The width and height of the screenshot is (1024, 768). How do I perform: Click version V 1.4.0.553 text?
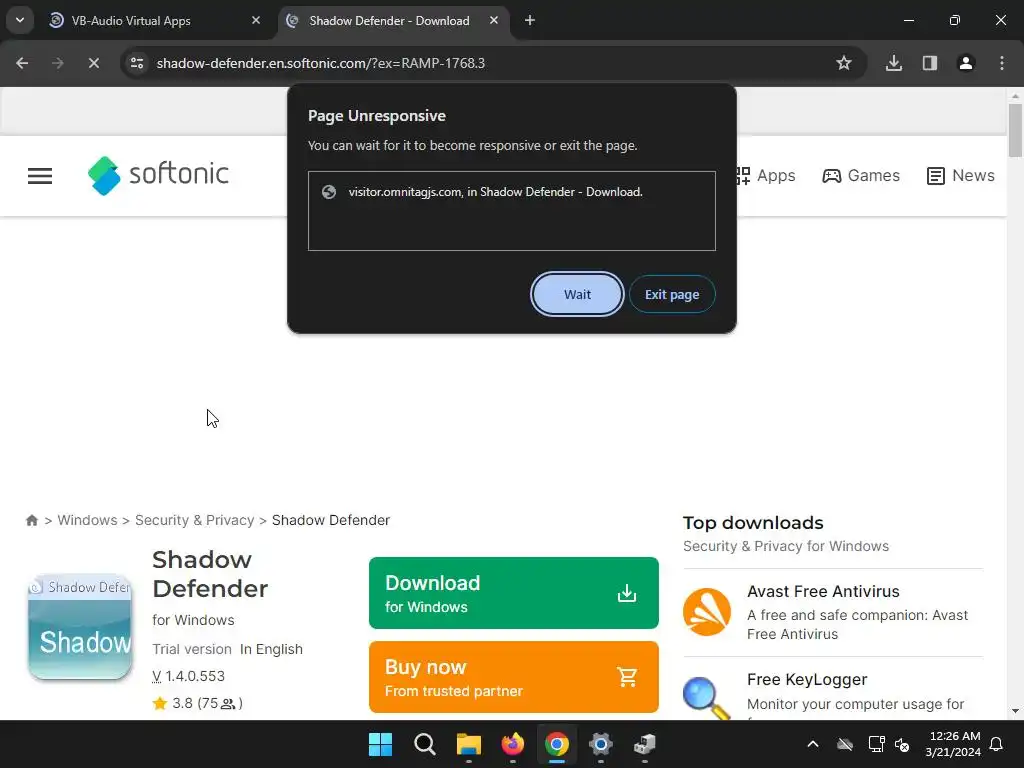coord(188,676)
